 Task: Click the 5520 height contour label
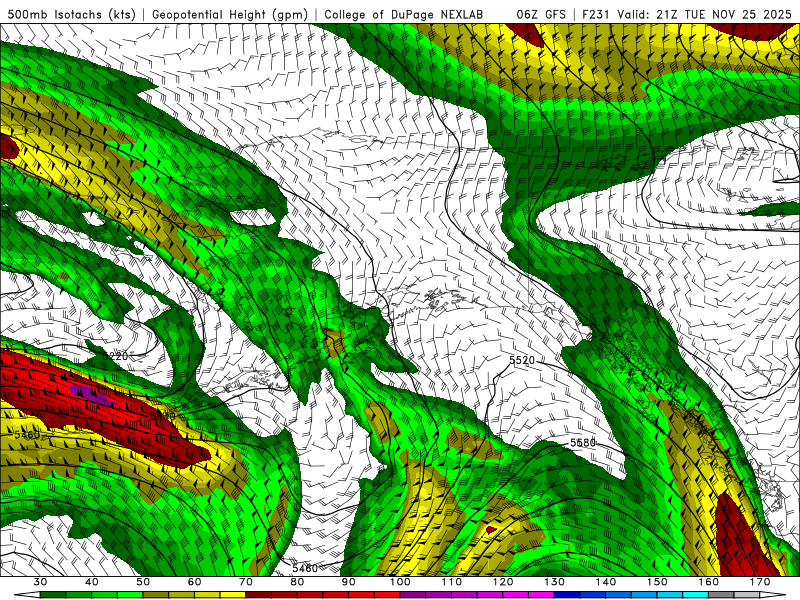(522, 360)
